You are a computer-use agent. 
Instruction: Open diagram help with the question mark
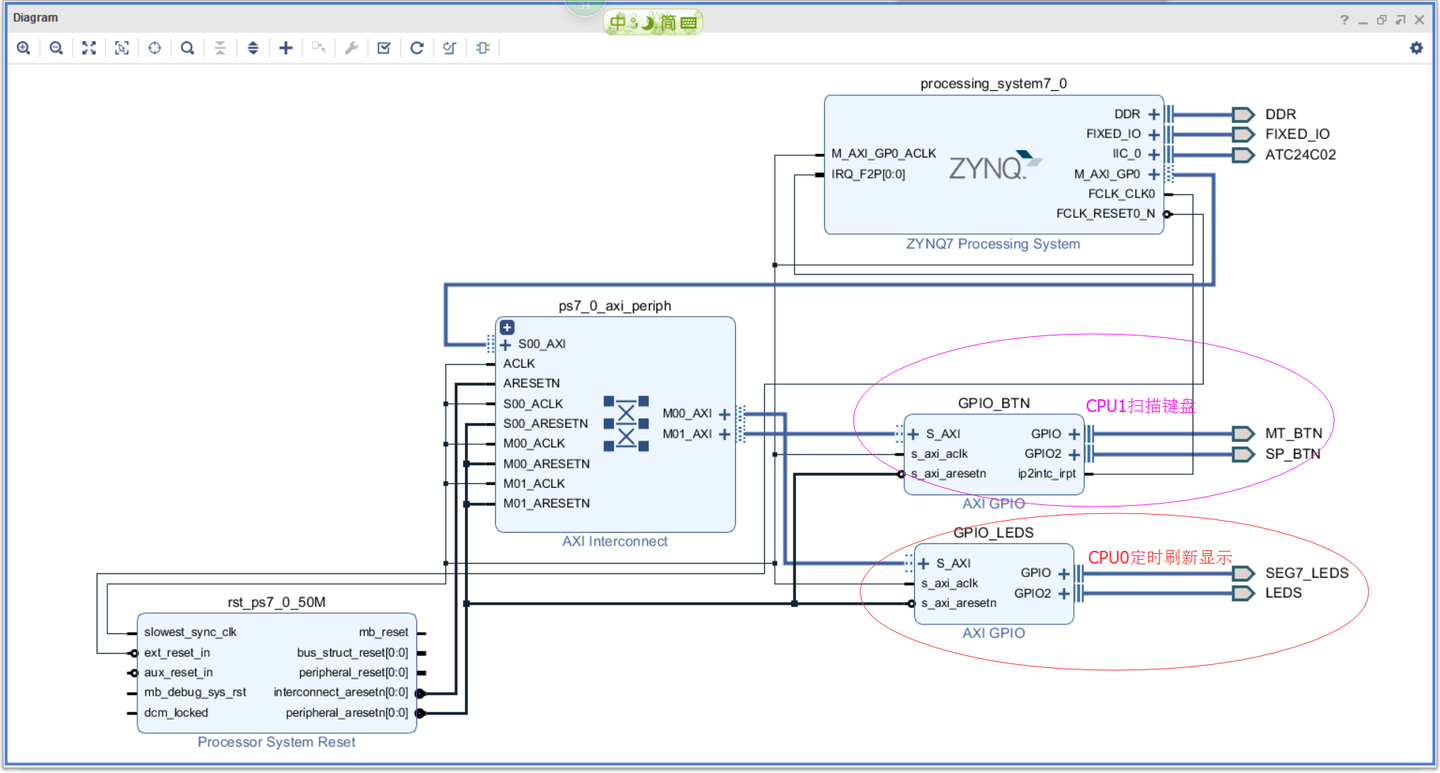tap(1343, 19)
